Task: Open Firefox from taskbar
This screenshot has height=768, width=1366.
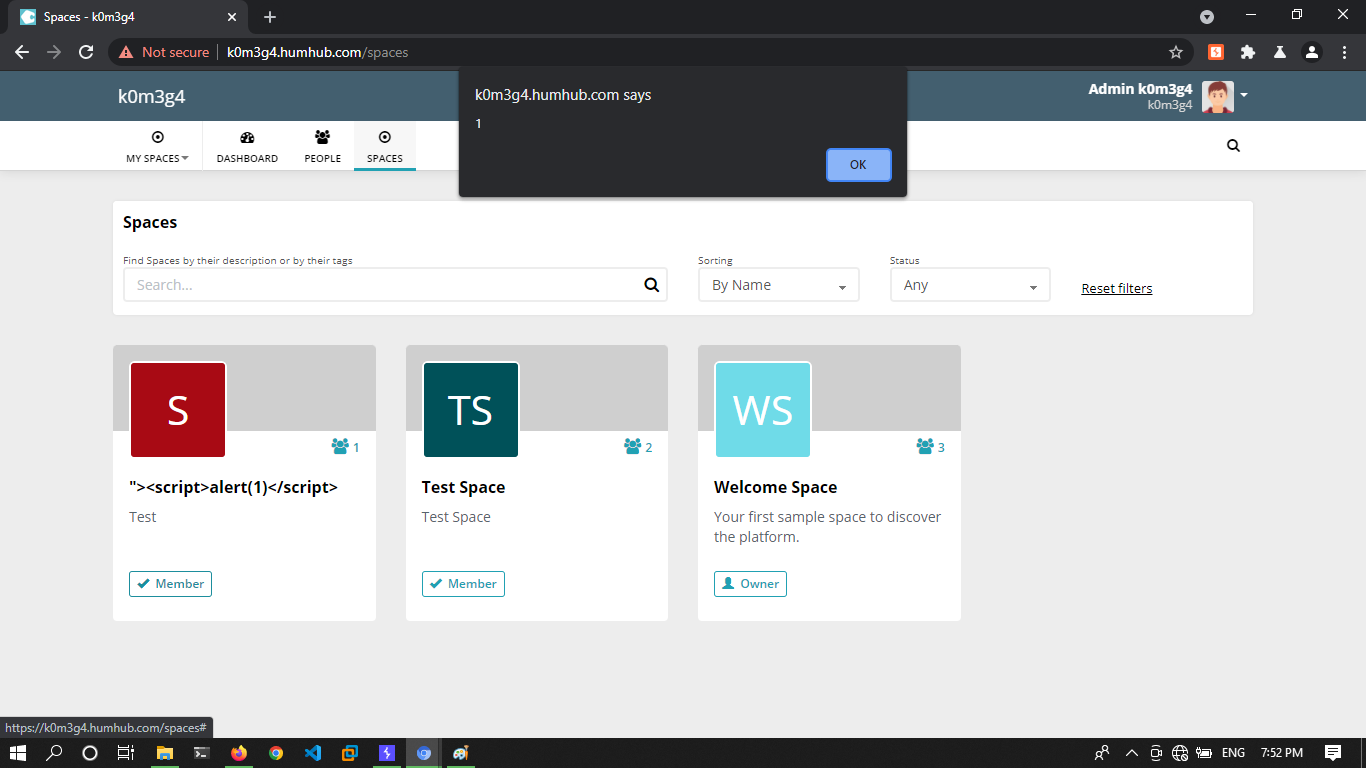Action: coord(238,753)
